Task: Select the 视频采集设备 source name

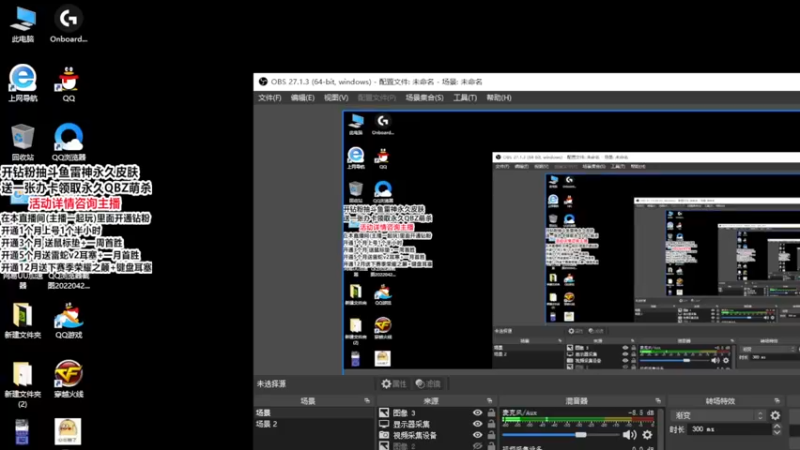Action: click(x=415, y=435)
